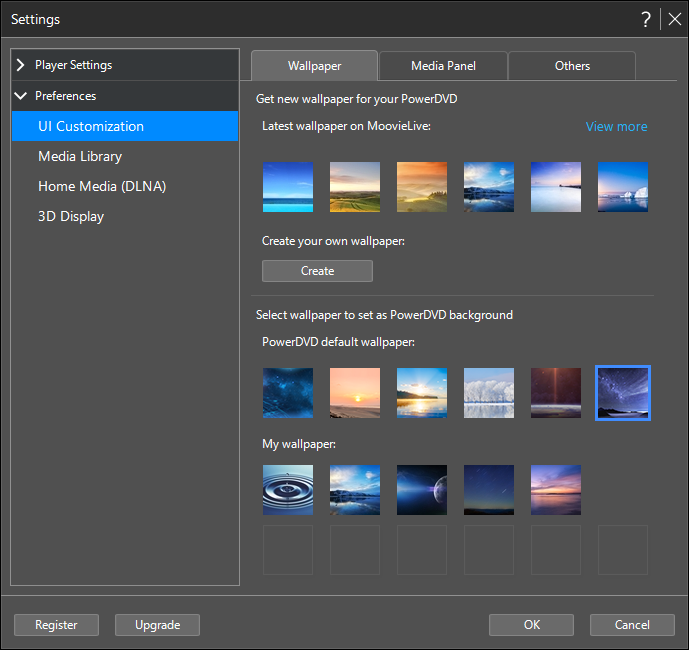Select the water ripple wallpaper in My wallpaper
689x650 pixels.
(288, 490)
